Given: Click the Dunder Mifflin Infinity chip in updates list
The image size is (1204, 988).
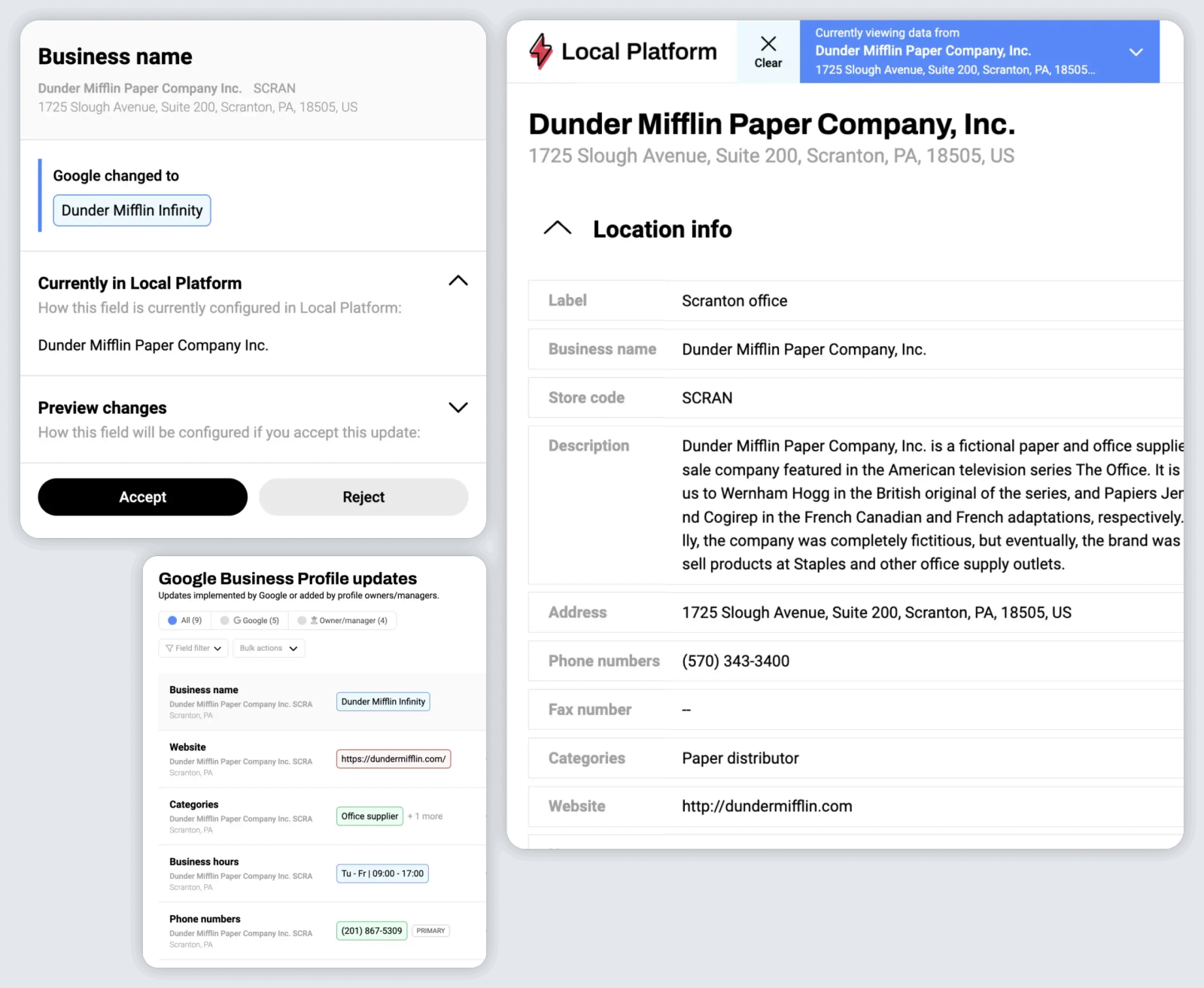Looking at the screenshot, I should tap(383, 701).
